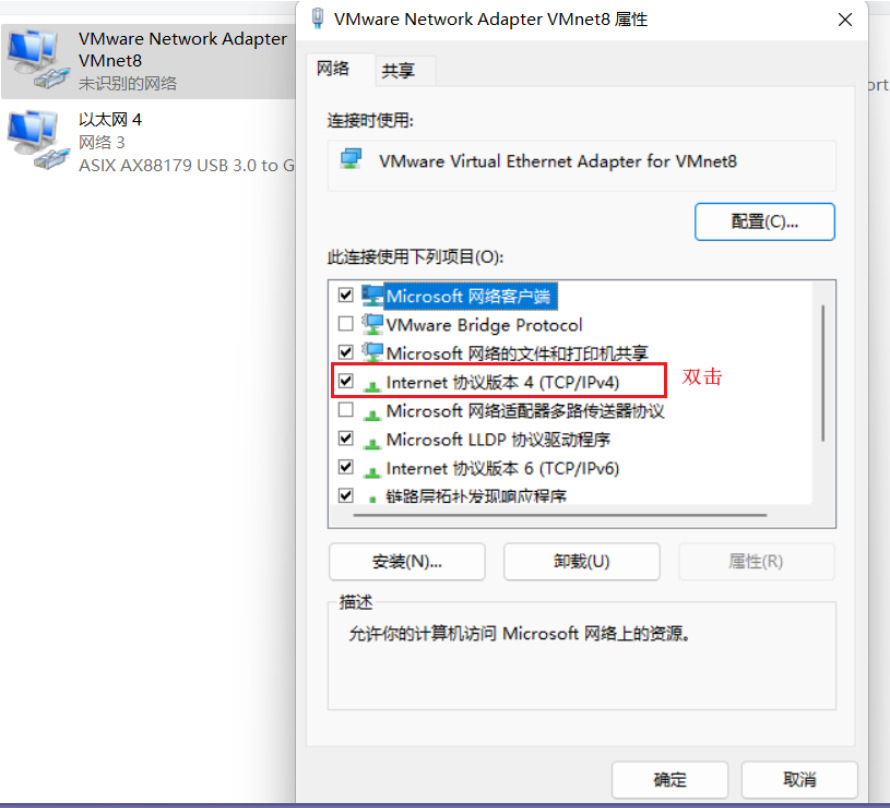Viewport: 890px width, 808px height.
Task: Enable the VMware Bridge Protocol checkbox
Action: [346, 323]
